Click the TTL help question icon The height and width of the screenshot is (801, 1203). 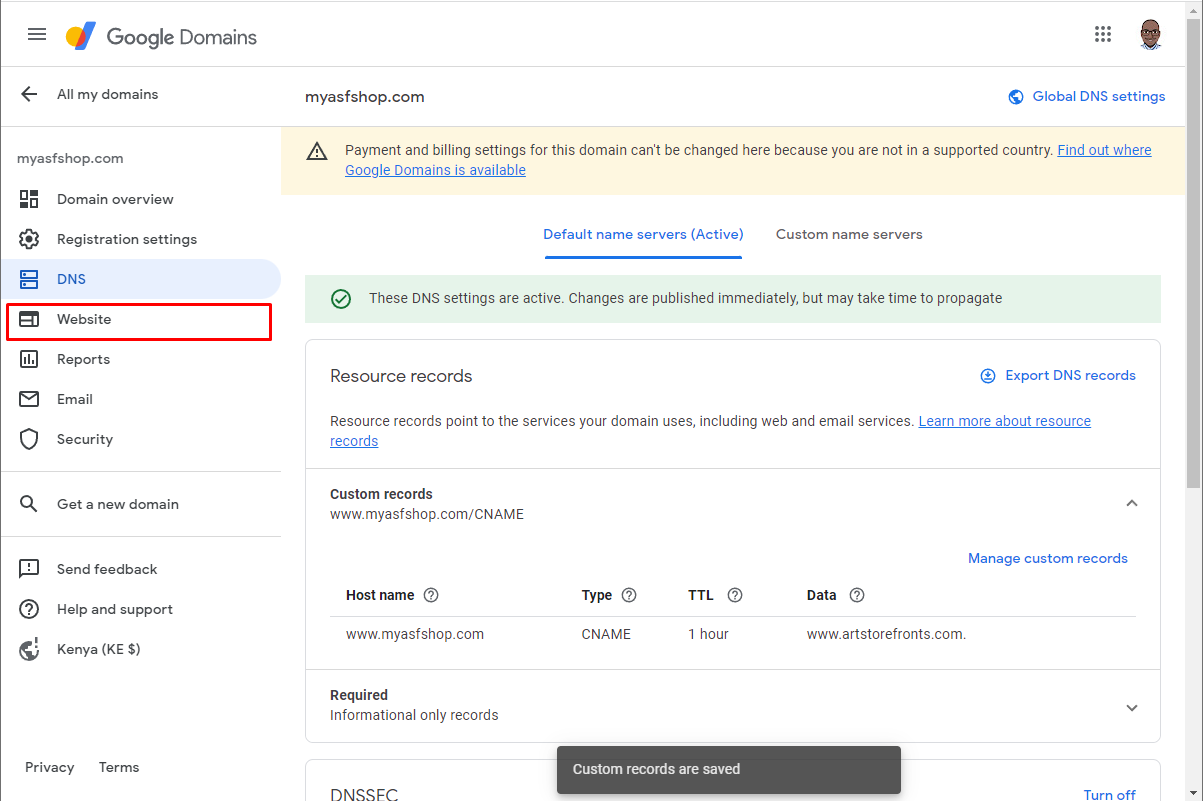tap(735, 595)
